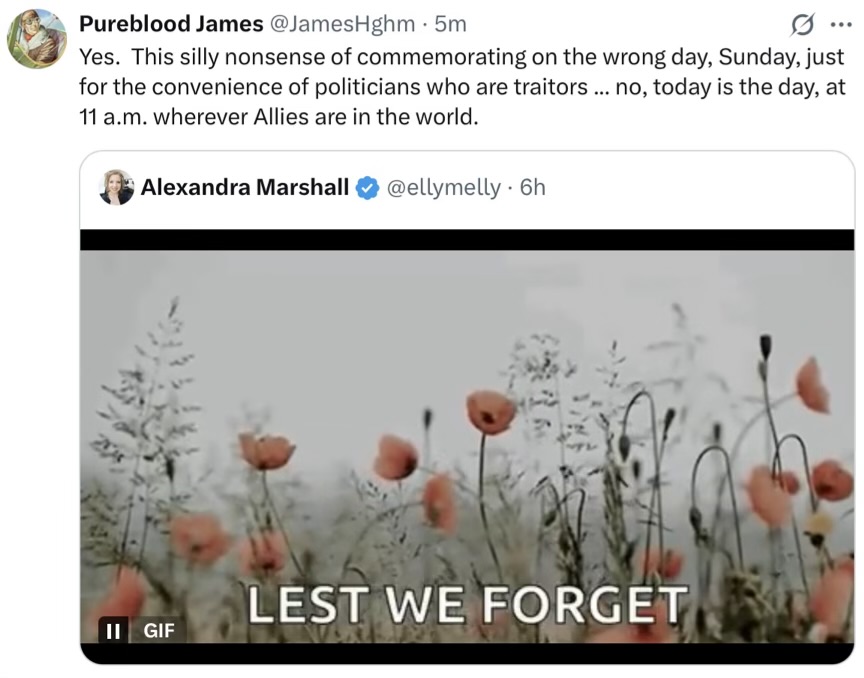Pause the poppy GIF playback
This screenshot has height=678, width=864.
click(114, 630)
